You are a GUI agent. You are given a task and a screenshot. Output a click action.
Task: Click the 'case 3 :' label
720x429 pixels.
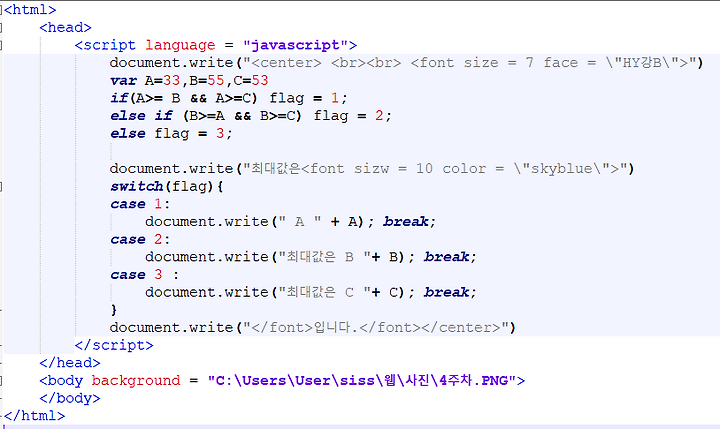[144, 275]
